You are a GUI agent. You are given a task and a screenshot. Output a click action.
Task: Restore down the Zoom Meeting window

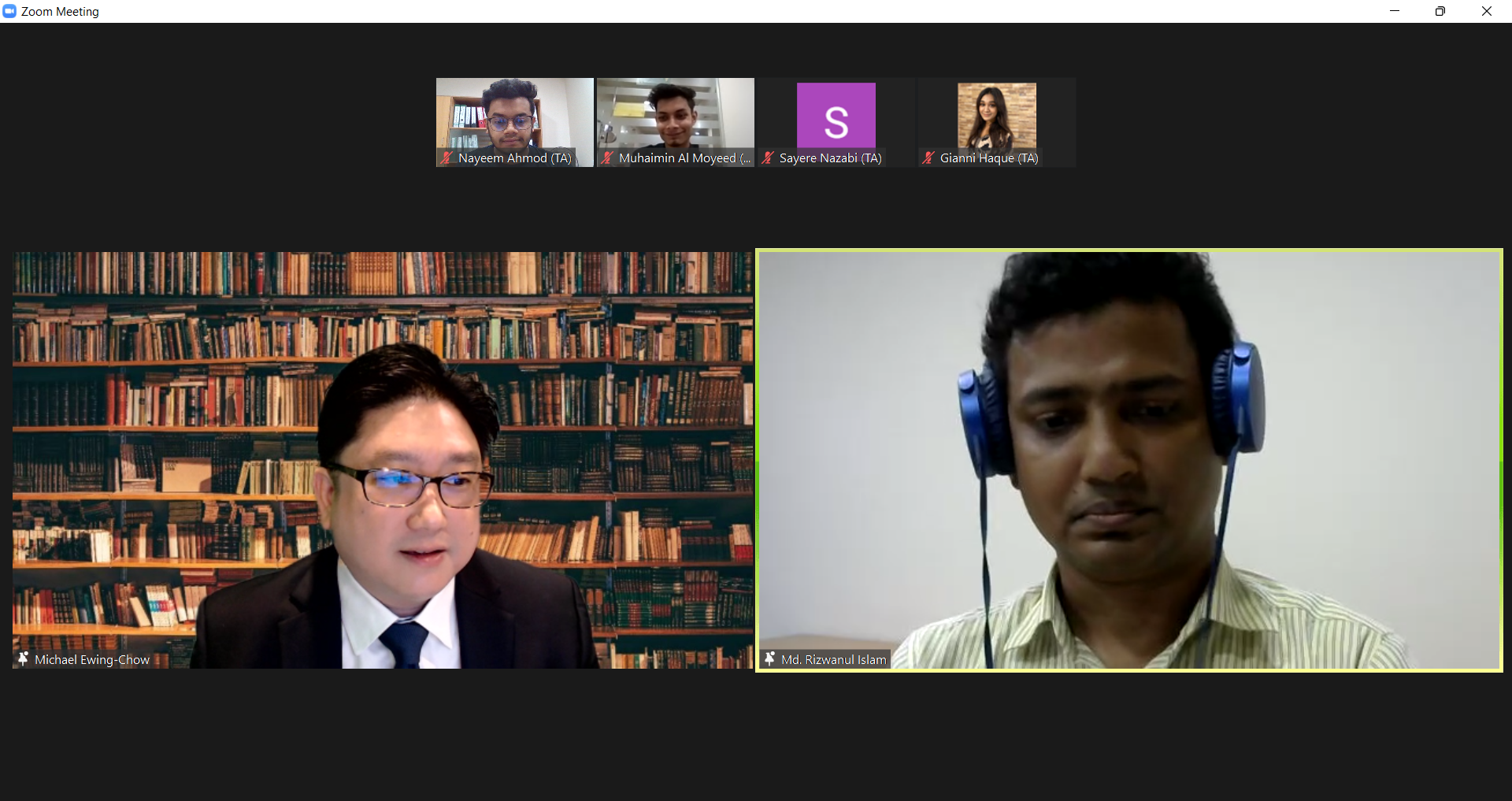click(x=1440, y=11)
